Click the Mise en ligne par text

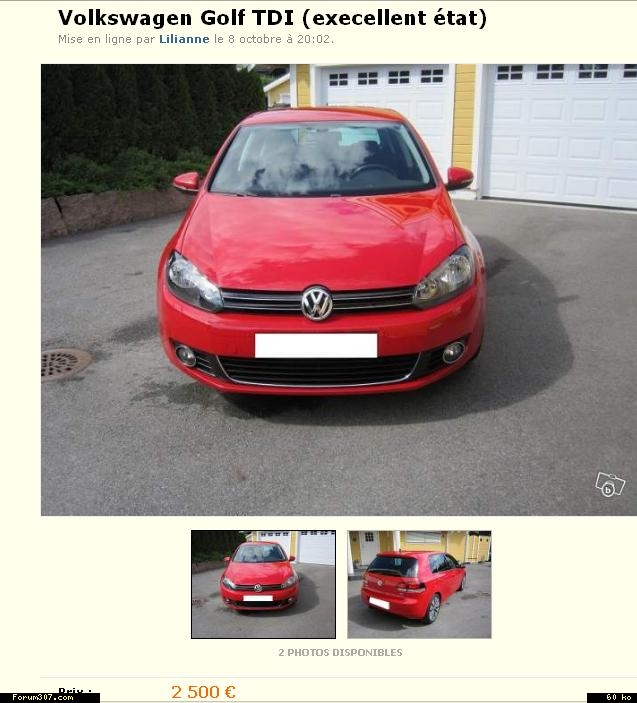(106, 39)
